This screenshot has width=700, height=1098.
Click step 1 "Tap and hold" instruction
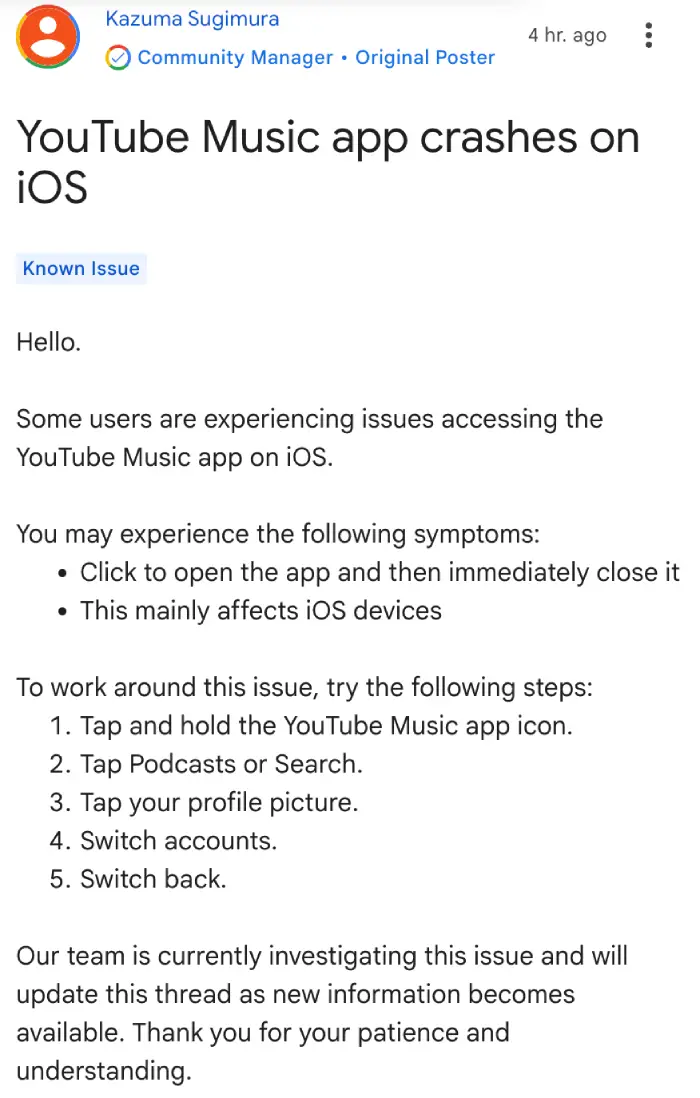[325, 725]
